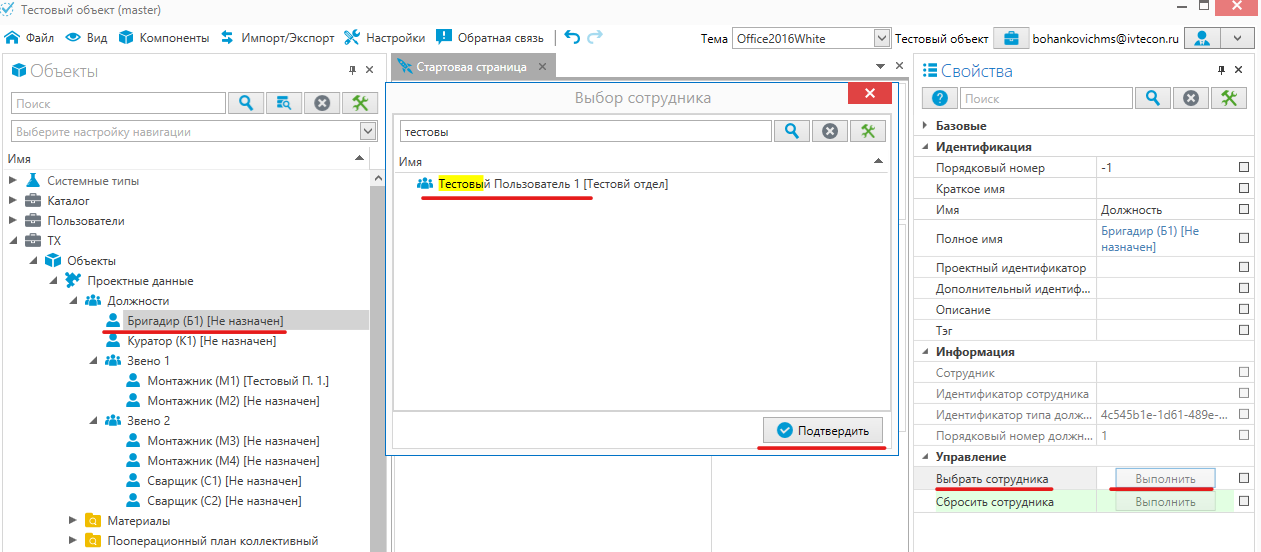Clear the employee dialog search with the X icon
This screenshot has height=552, width=1261.
coord(829,131)
